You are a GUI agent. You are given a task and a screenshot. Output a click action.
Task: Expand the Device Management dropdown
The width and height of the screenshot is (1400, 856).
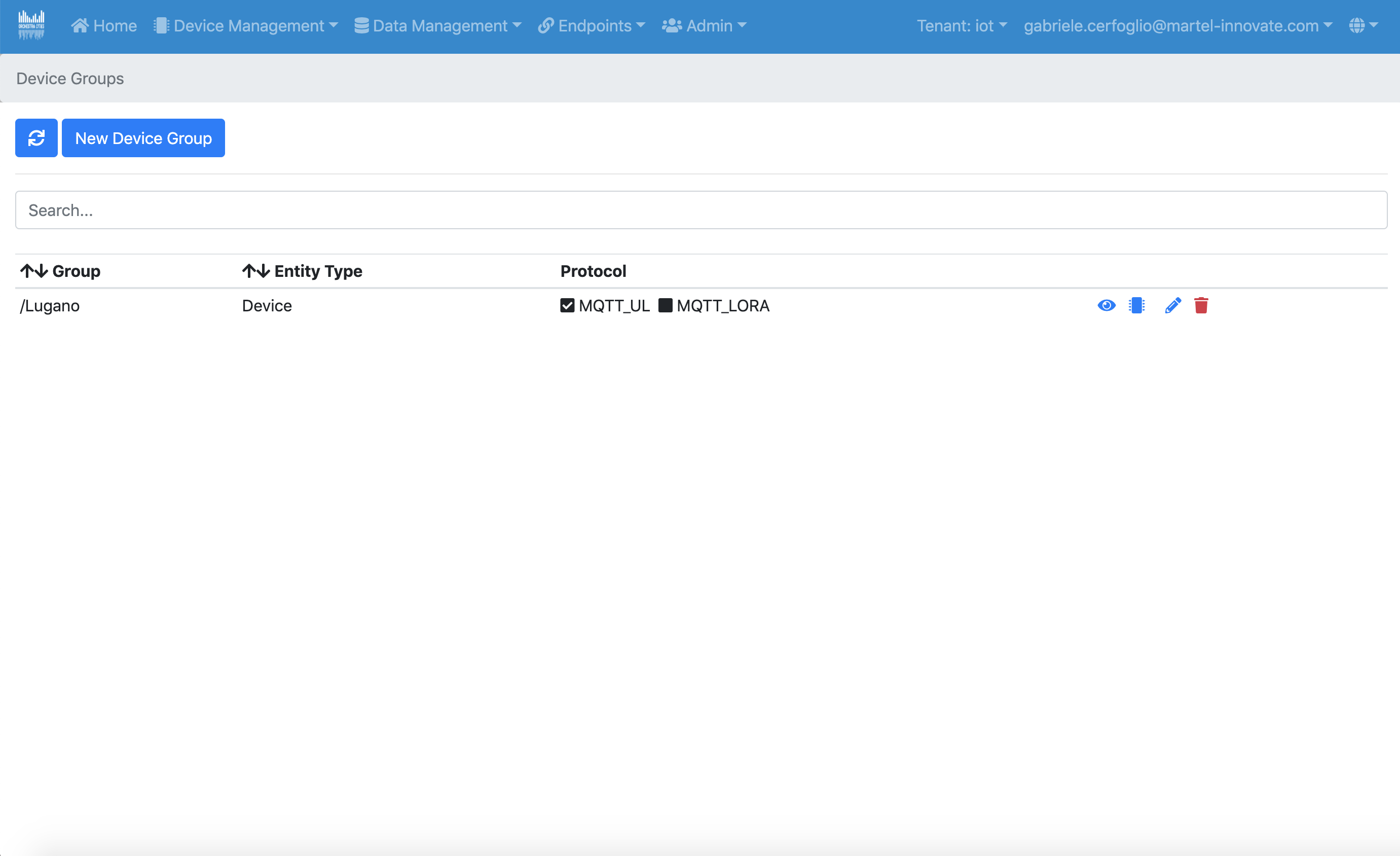pyautogui.click(x=245, y=25)
